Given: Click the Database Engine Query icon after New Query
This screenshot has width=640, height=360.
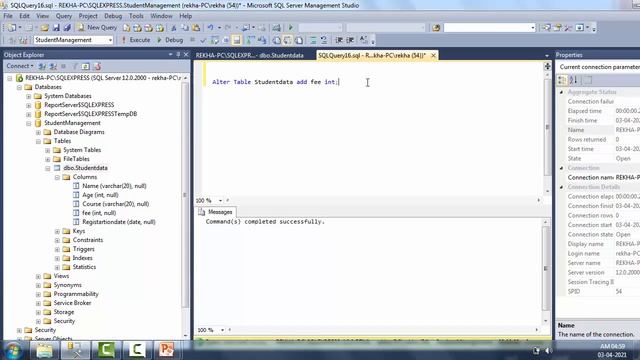Looking at the screenshot, I should 127,28.
